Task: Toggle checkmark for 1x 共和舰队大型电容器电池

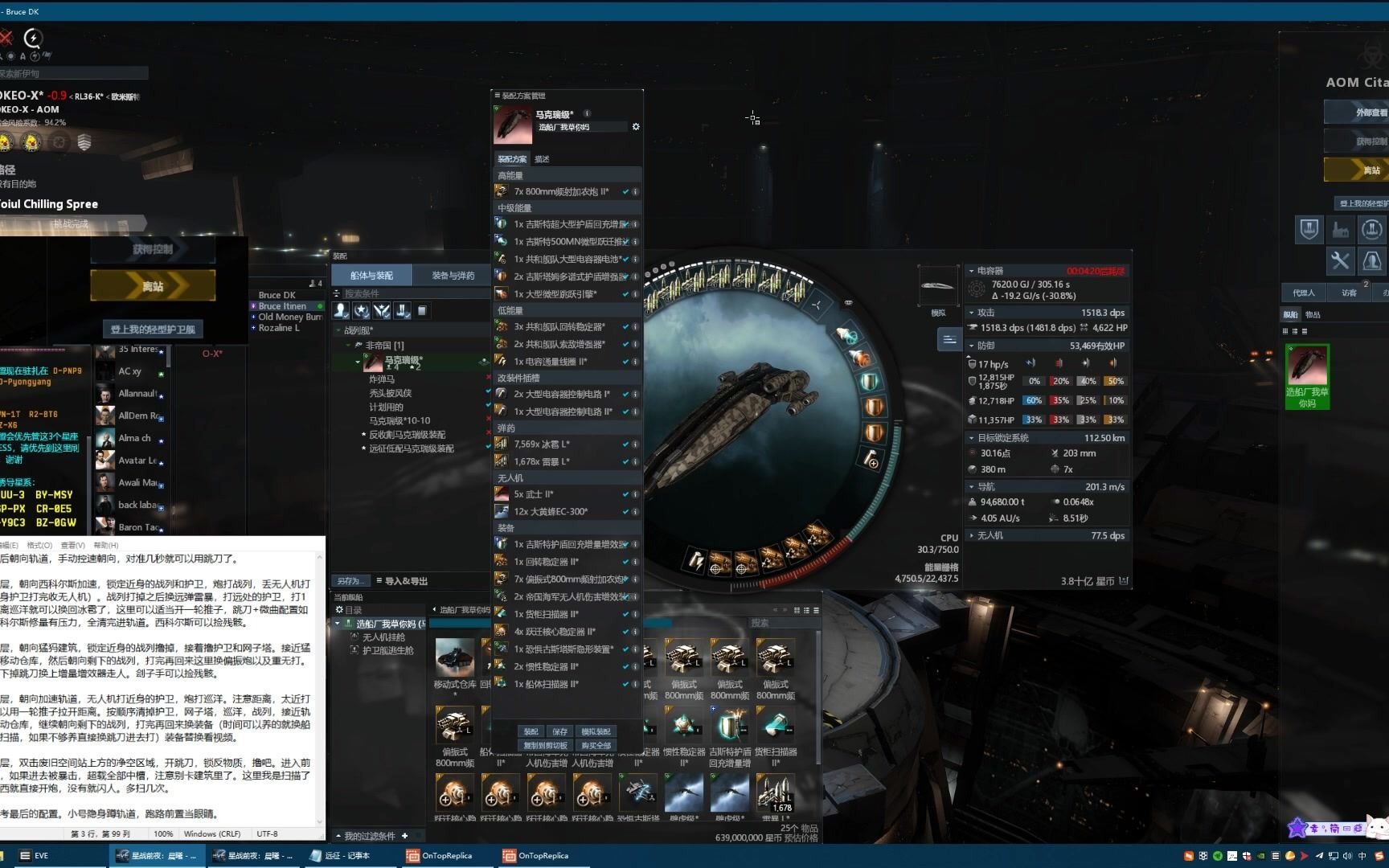Action: 625,260
